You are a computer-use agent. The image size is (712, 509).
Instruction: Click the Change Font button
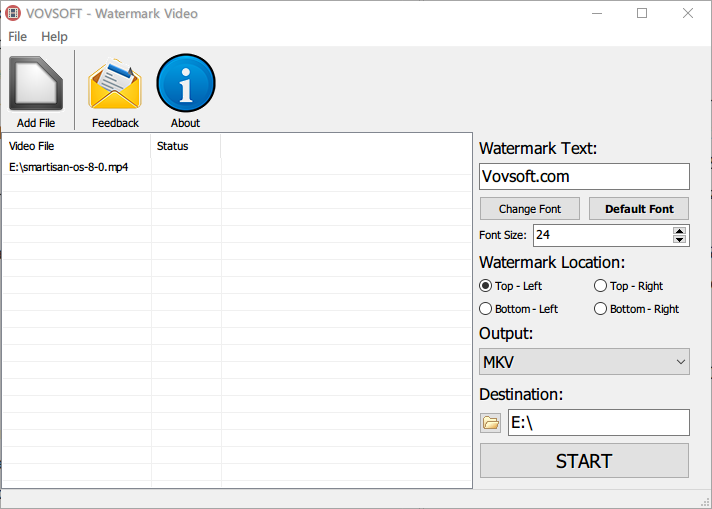click(x=529, y=209)
